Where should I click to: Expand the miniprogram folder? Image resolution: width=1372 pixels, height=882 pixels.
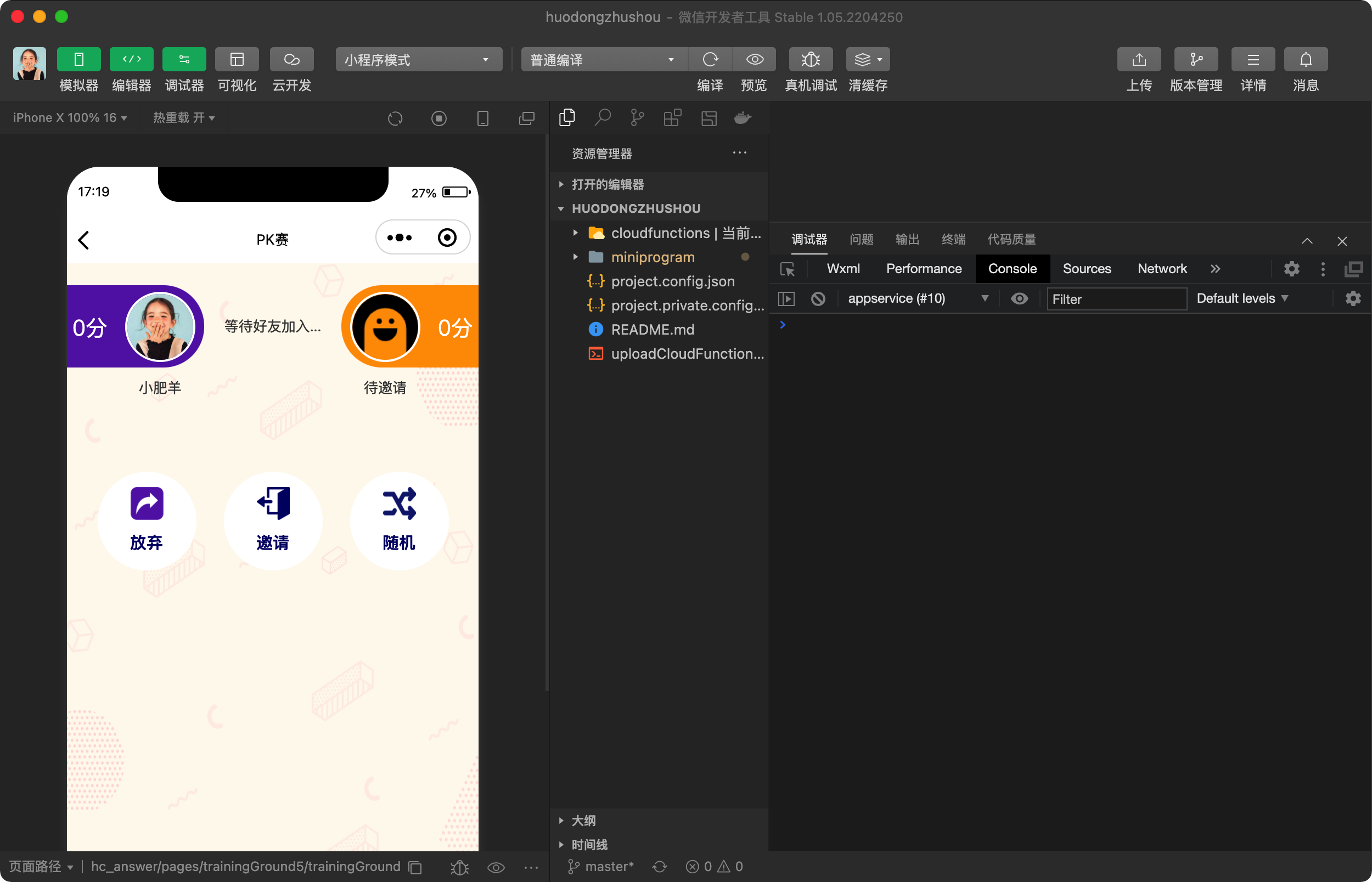point(652,257)
